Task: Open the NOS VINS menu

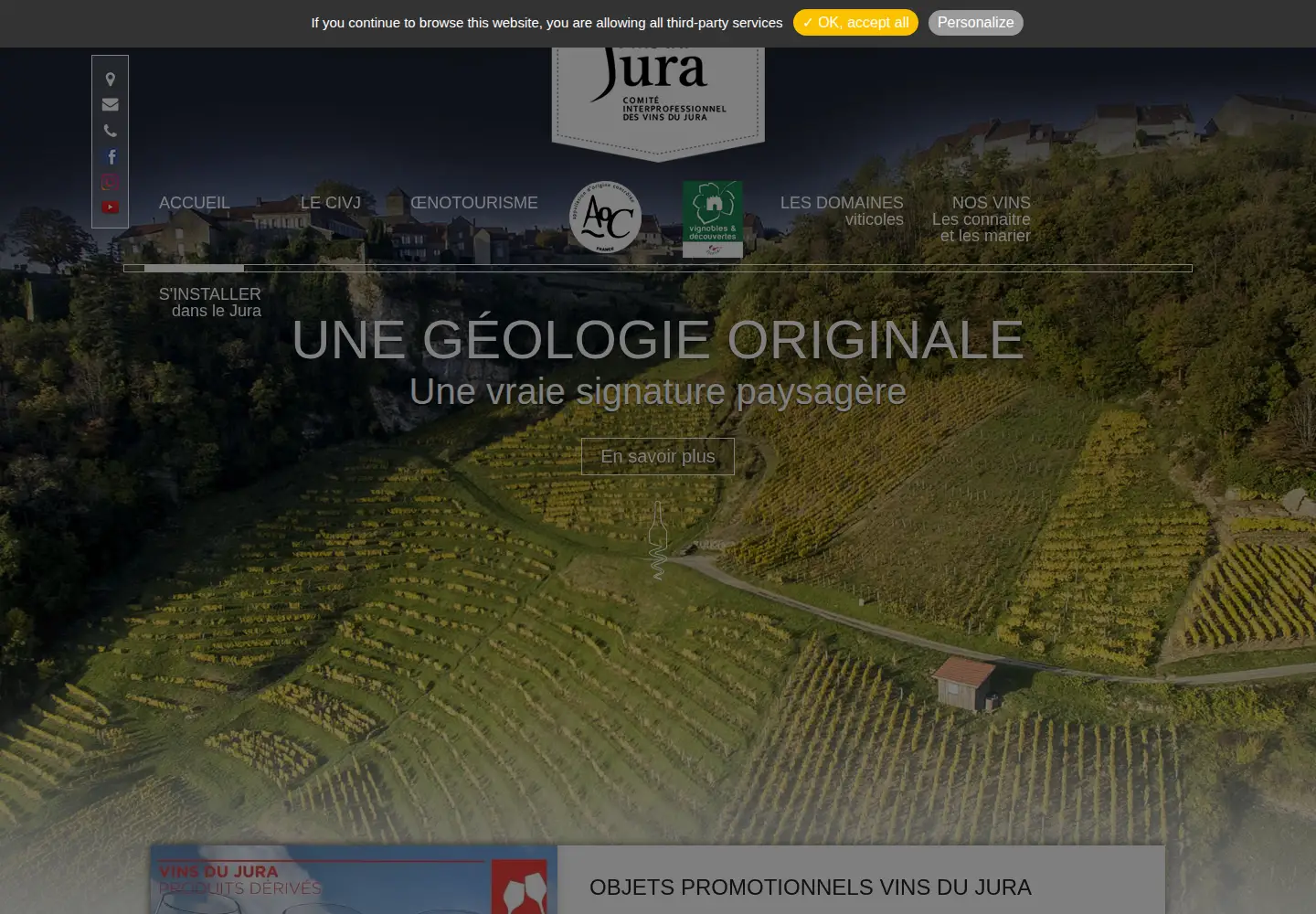Action: [x=982, y=219]
